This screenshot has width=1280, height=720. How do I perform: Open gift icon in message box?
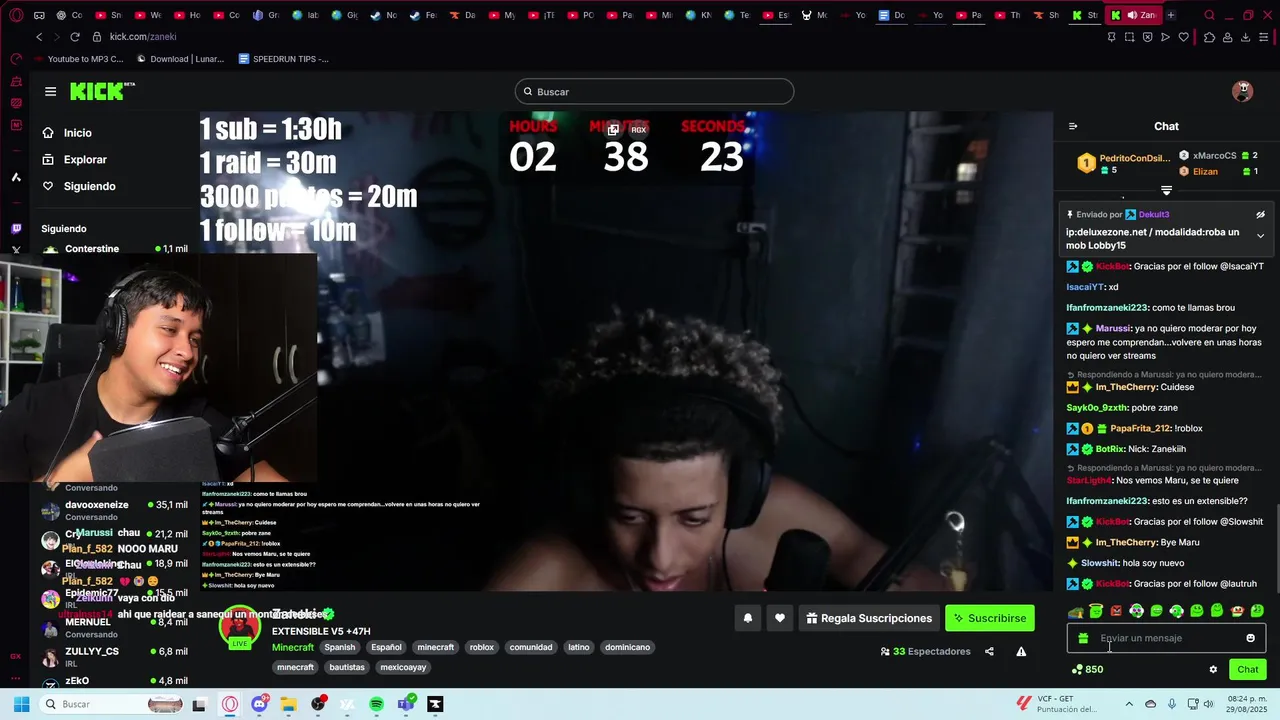1083,638
